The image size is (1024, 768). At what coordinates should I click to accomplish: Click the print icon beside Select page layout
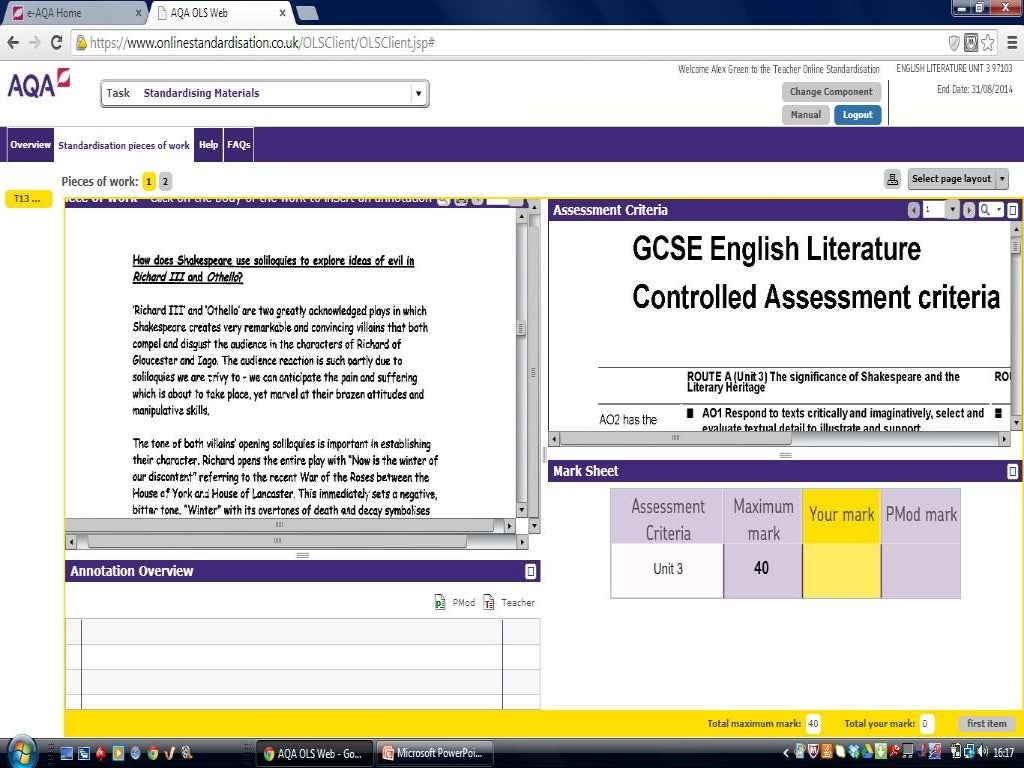892,179
